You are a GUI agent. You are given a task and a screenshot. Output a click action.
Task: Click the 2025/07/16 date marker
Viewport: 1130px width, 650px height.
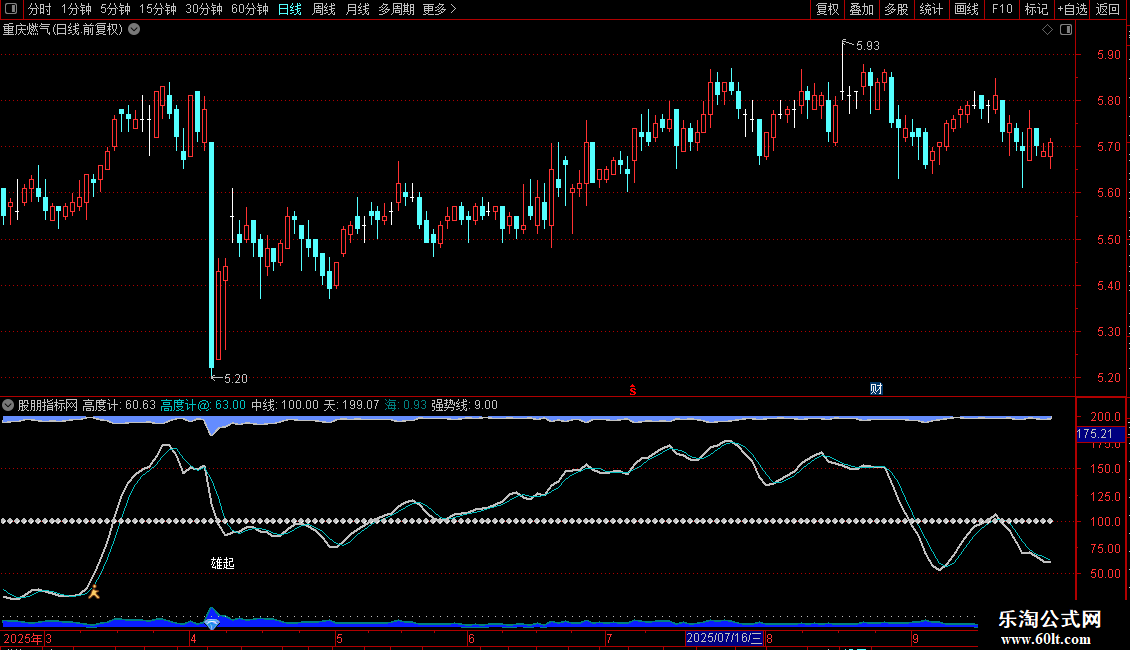click(724, 637)
